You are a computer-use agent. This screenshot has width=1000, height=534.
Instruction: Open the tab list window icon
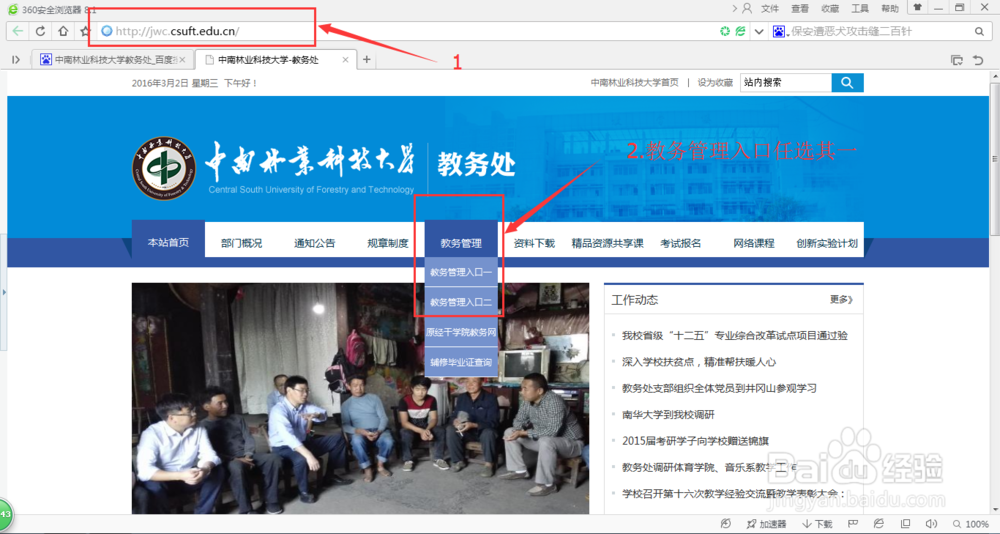[957, 60]
